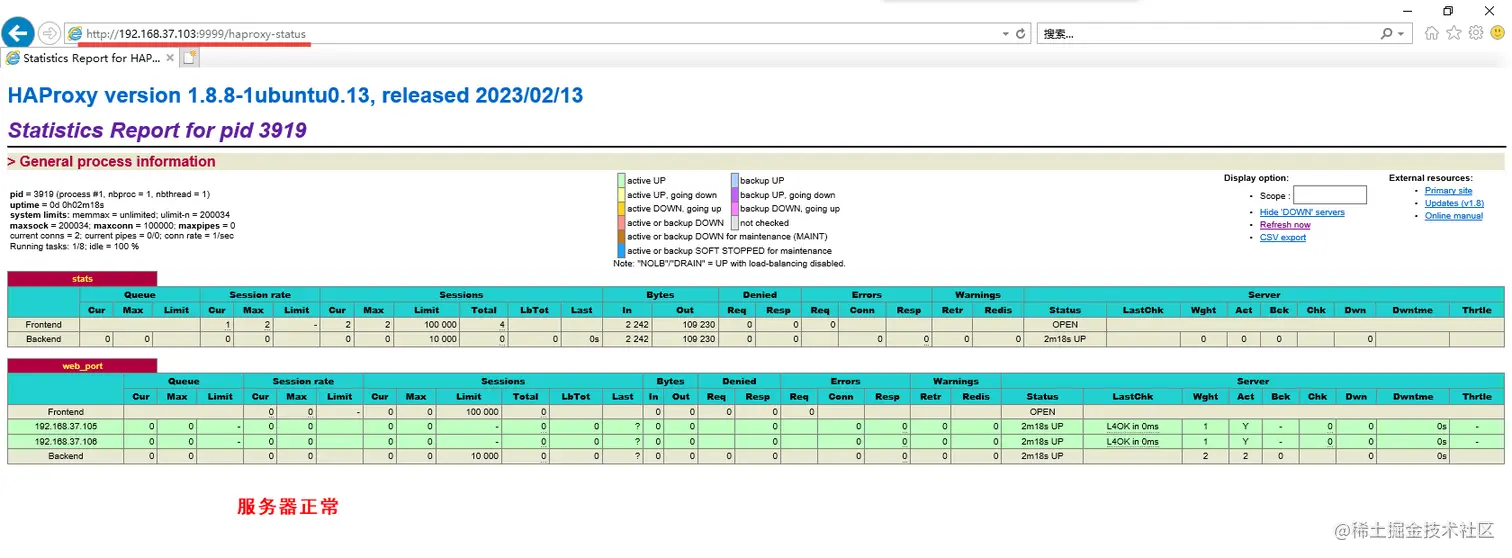The height and width of the screenshot is (558, 1512).
Task: Click the 'active or backup DOWN' legend swatch
Action: click(x=621, y=223)
